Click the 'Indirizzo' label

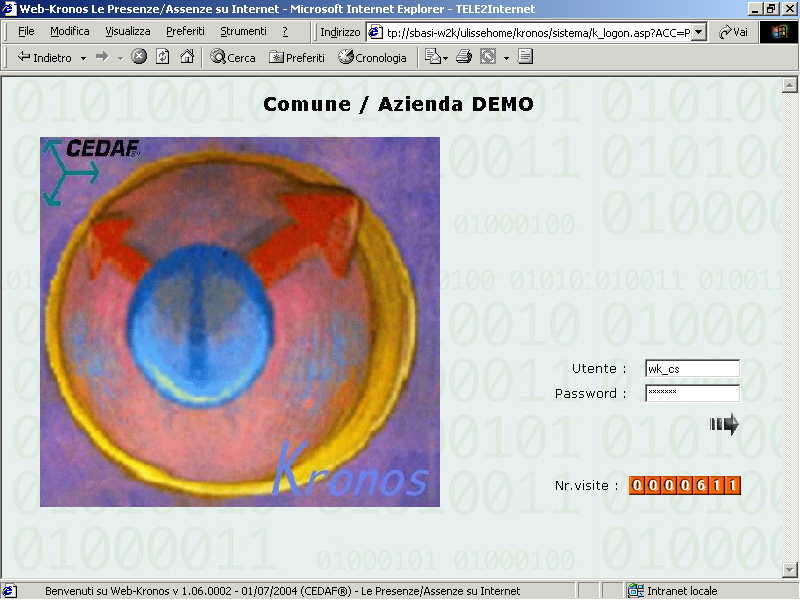[340, 32]
